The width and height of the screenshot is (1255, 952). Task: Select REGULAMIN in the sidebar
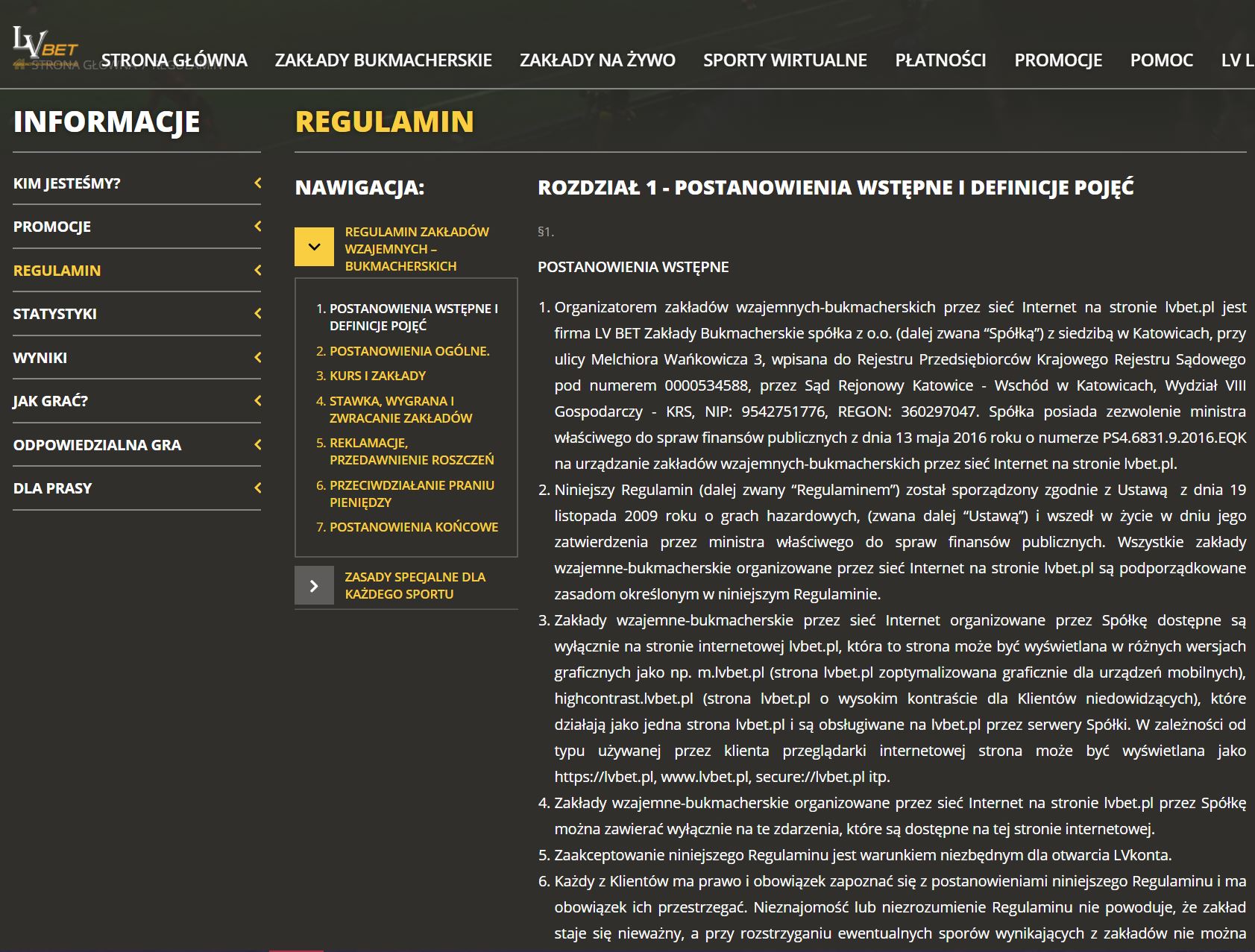(57, 271)
